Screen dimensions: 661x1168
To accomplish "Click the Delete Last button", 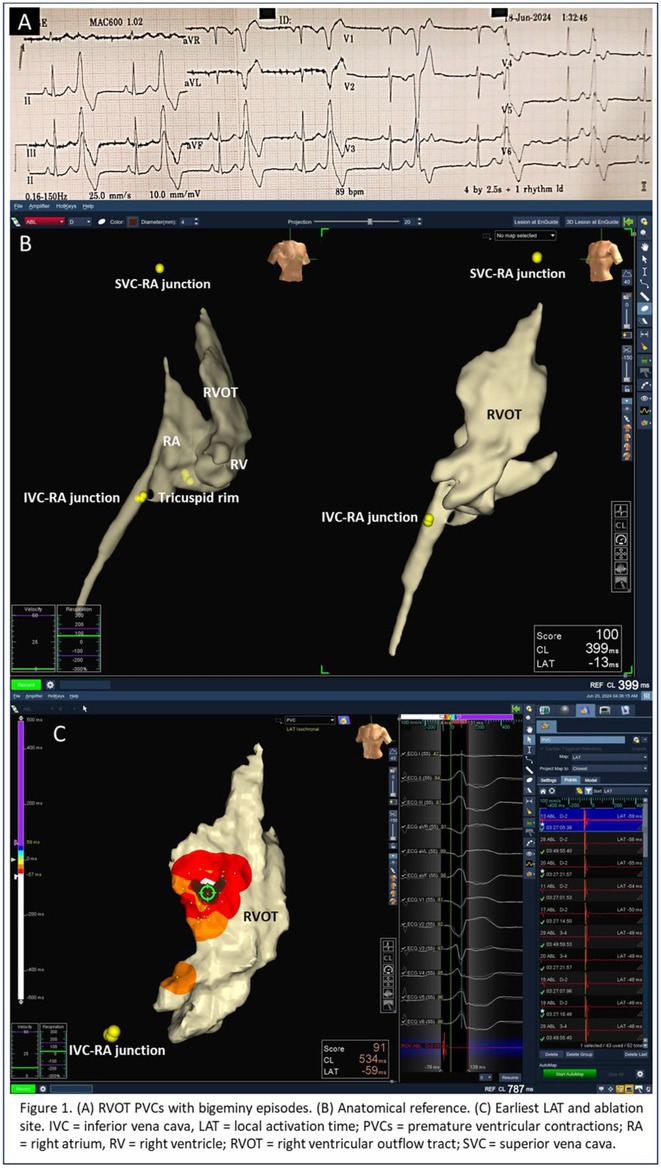I will (x=636, y=1054).
